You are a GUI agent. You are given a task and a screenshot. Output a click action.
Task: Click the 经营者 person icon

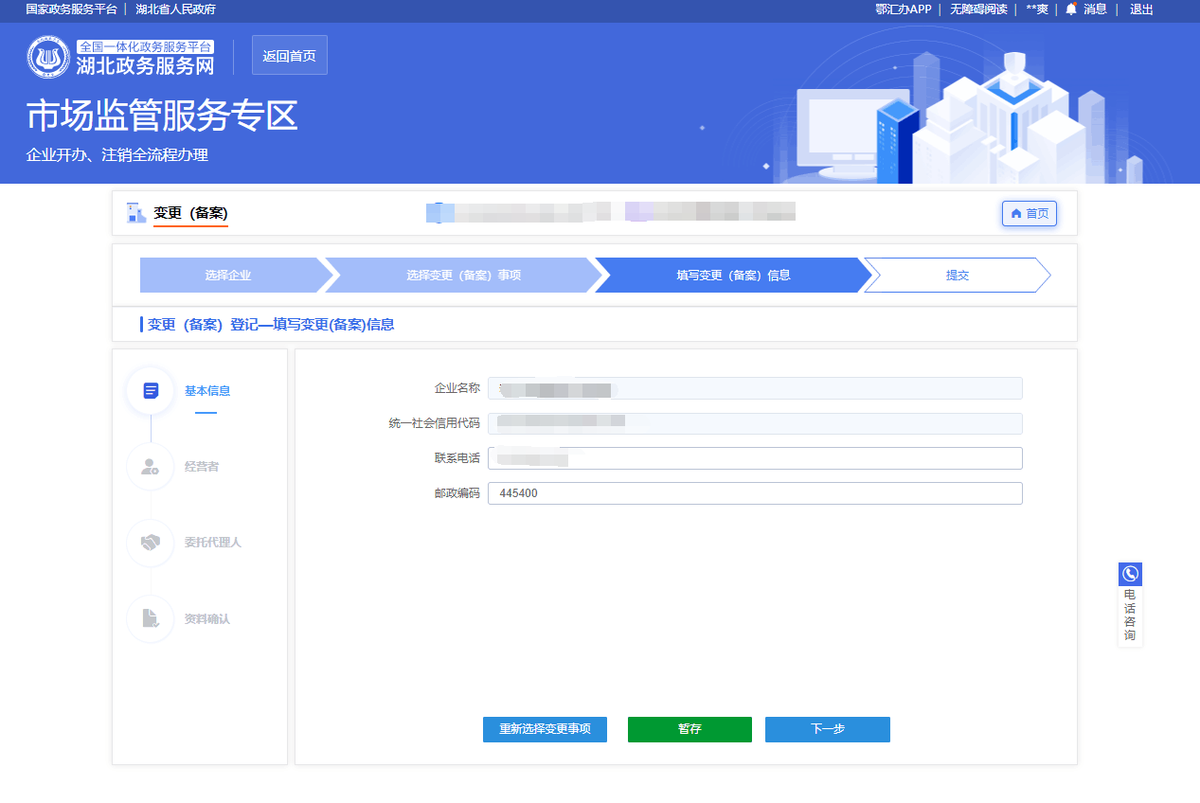click(151, 466)
